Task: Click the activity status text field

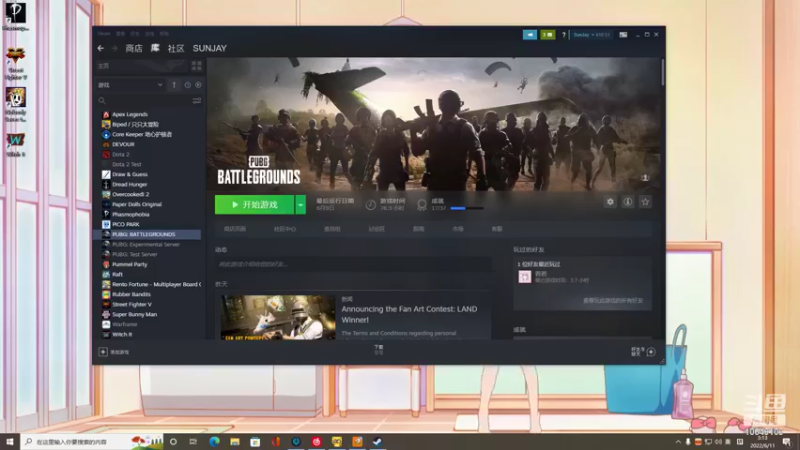Action: 353,264
